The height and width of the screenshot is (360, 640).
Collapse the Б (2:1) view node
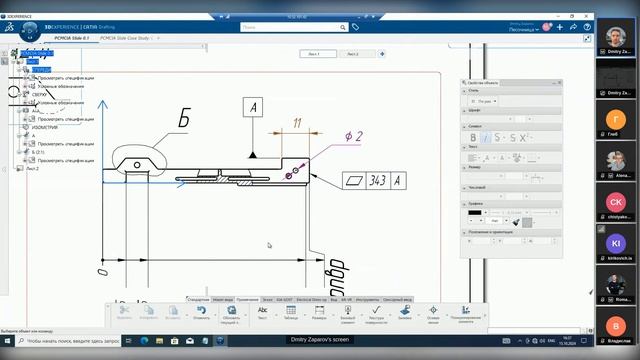(x=20, y=152)
